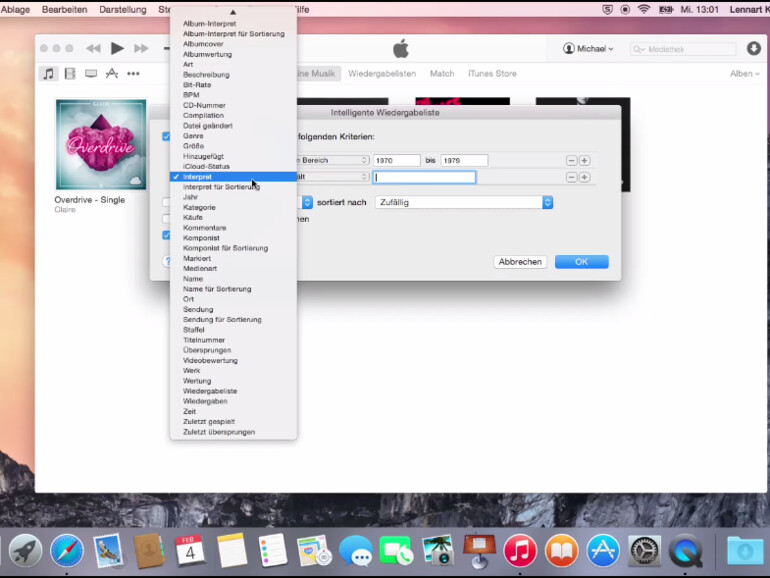
Task: Launch Launchpad from the Dock
Action: click(25, 550)
